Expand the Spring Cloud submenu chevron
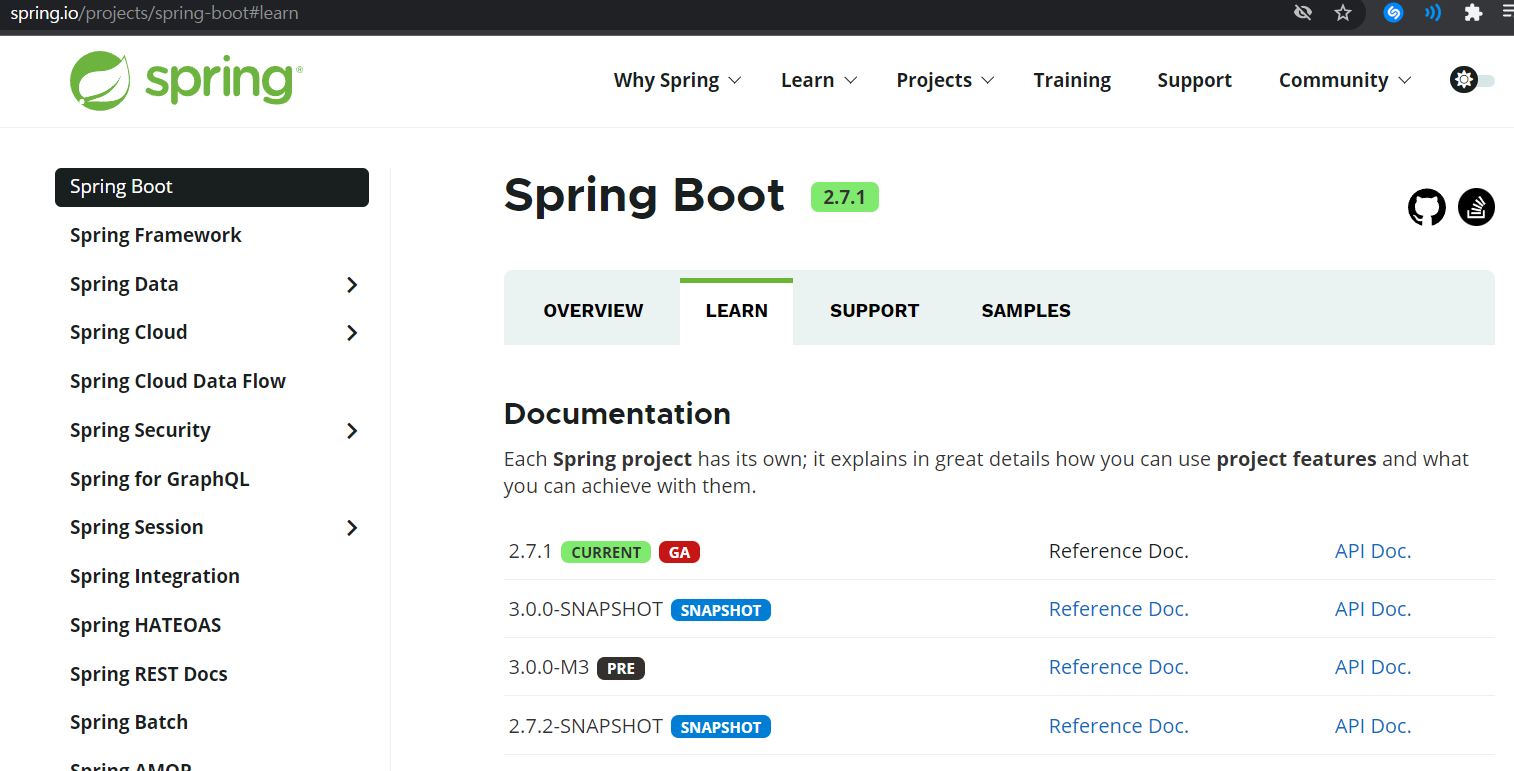Viewport: 1514px width, 771px height. [352, 333]
